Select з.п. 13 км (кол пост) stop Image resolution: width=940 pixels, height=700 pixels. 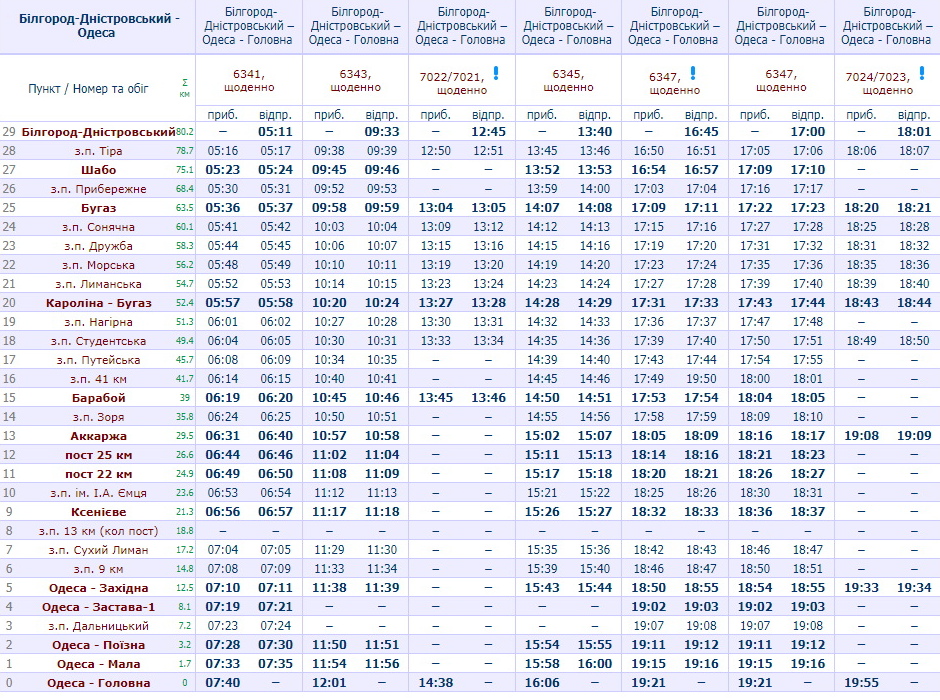pos(98,532)
